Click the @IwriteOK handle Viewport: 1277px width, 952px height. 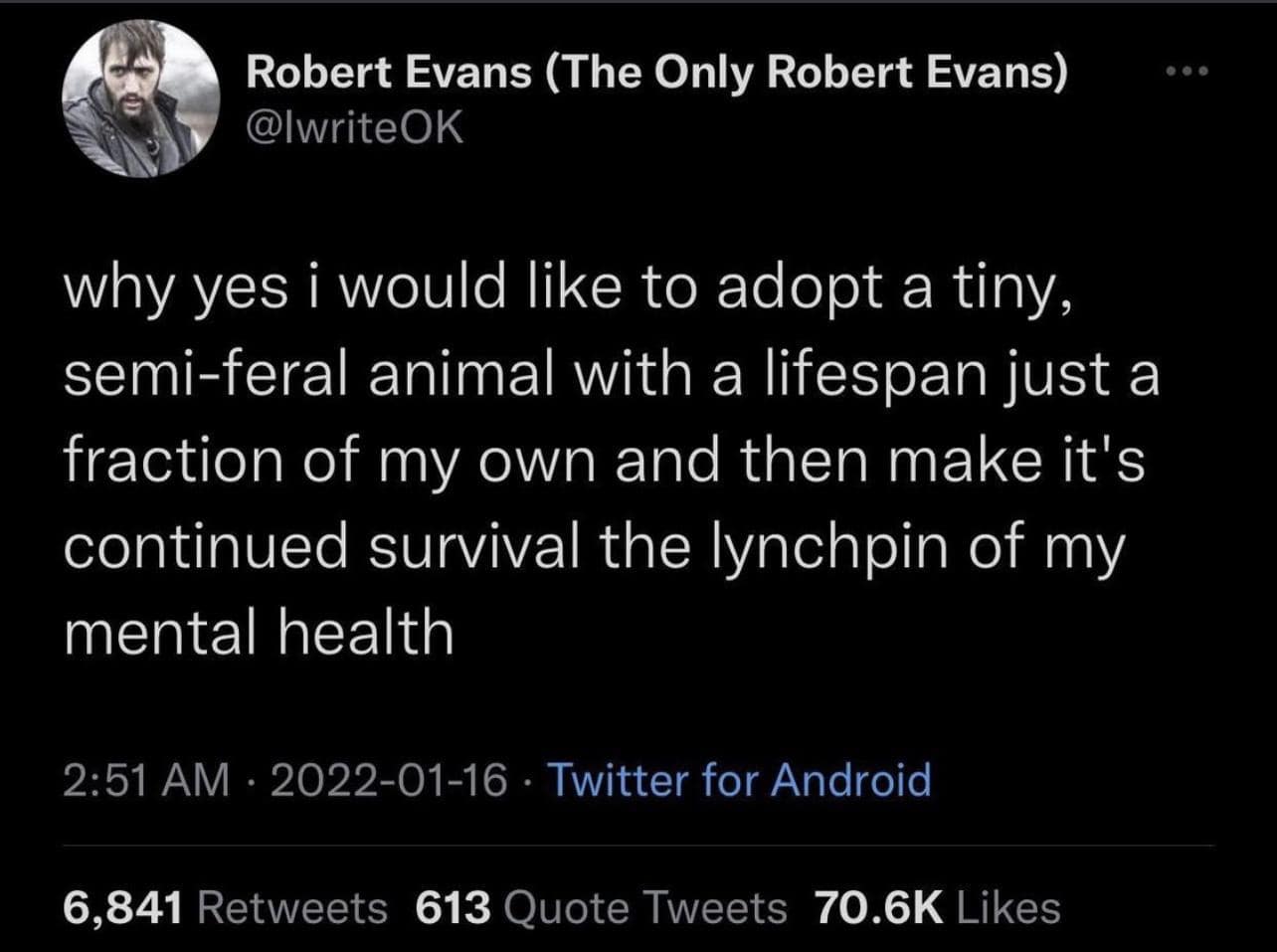353,128
